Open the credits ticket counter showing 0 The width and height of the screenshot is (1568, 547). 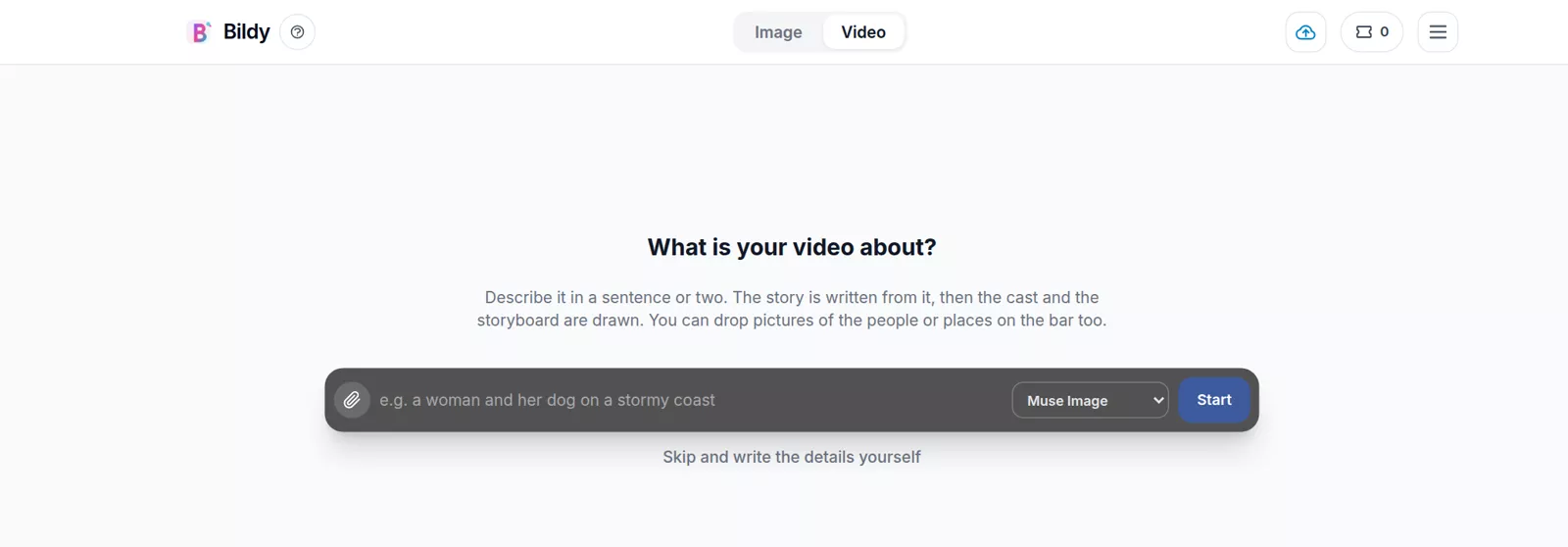point(1371,32)
